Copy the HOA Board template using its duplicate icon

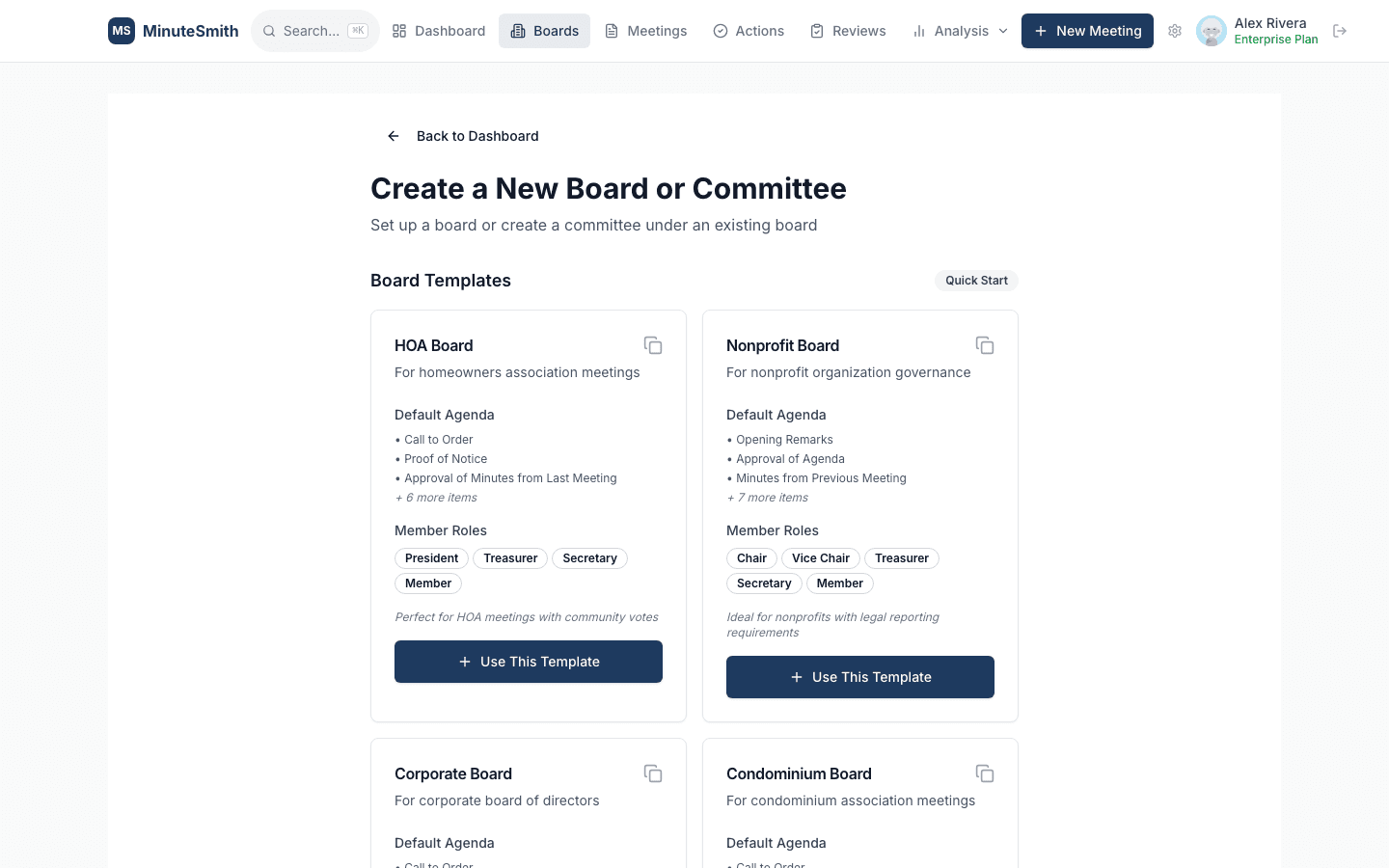click(653, 344)
